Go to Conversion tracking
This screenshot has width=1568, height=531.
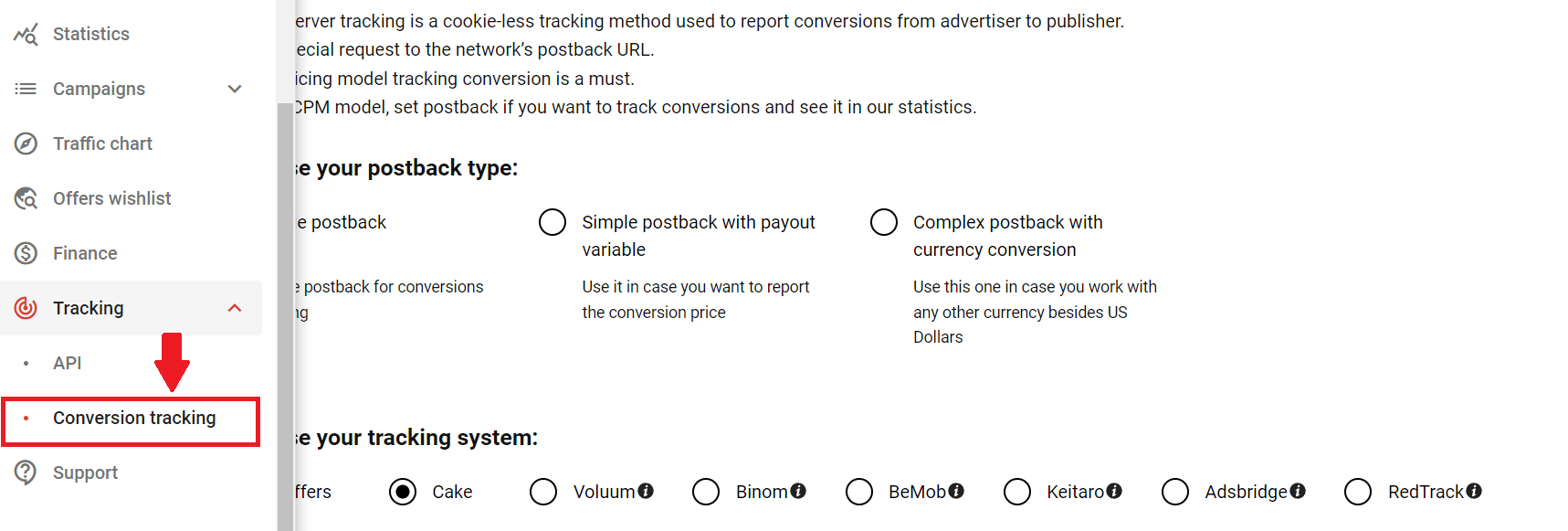pyautogui.click(x=134, y=418)
